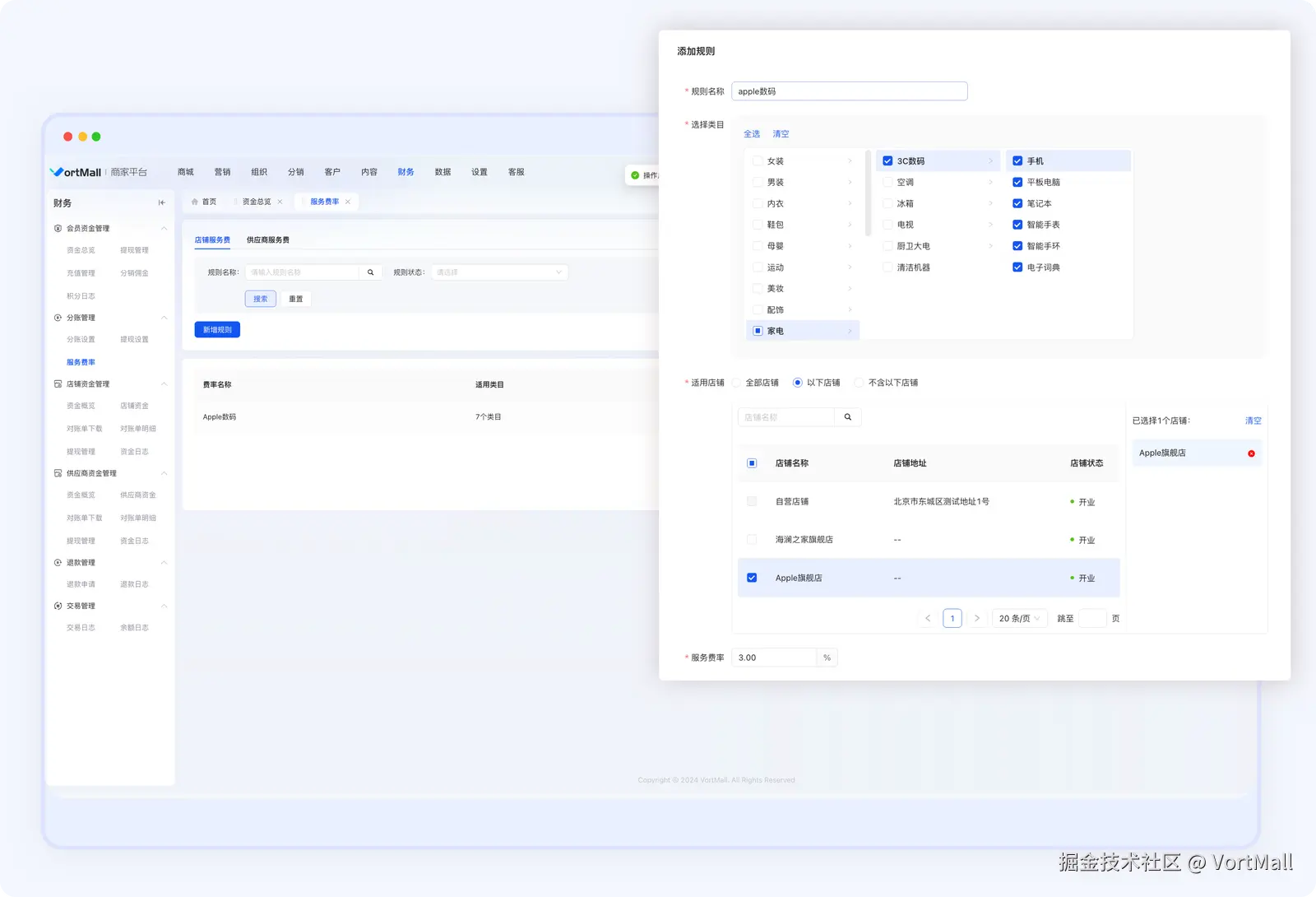Collapse the 会员资金管理 section chevron

tap(164, 228)
